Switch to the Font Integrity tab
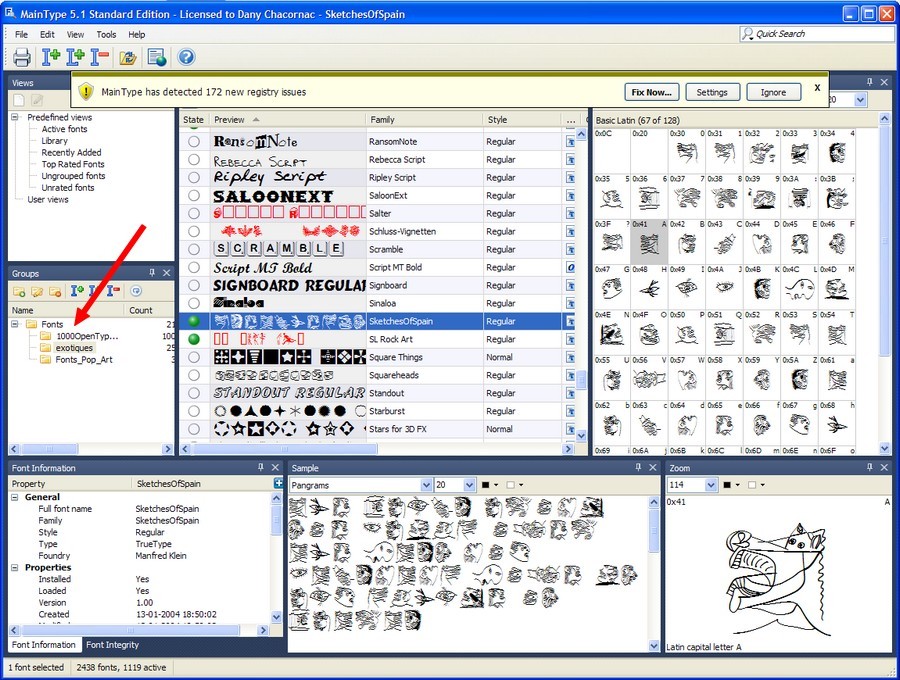 point(112,645)
